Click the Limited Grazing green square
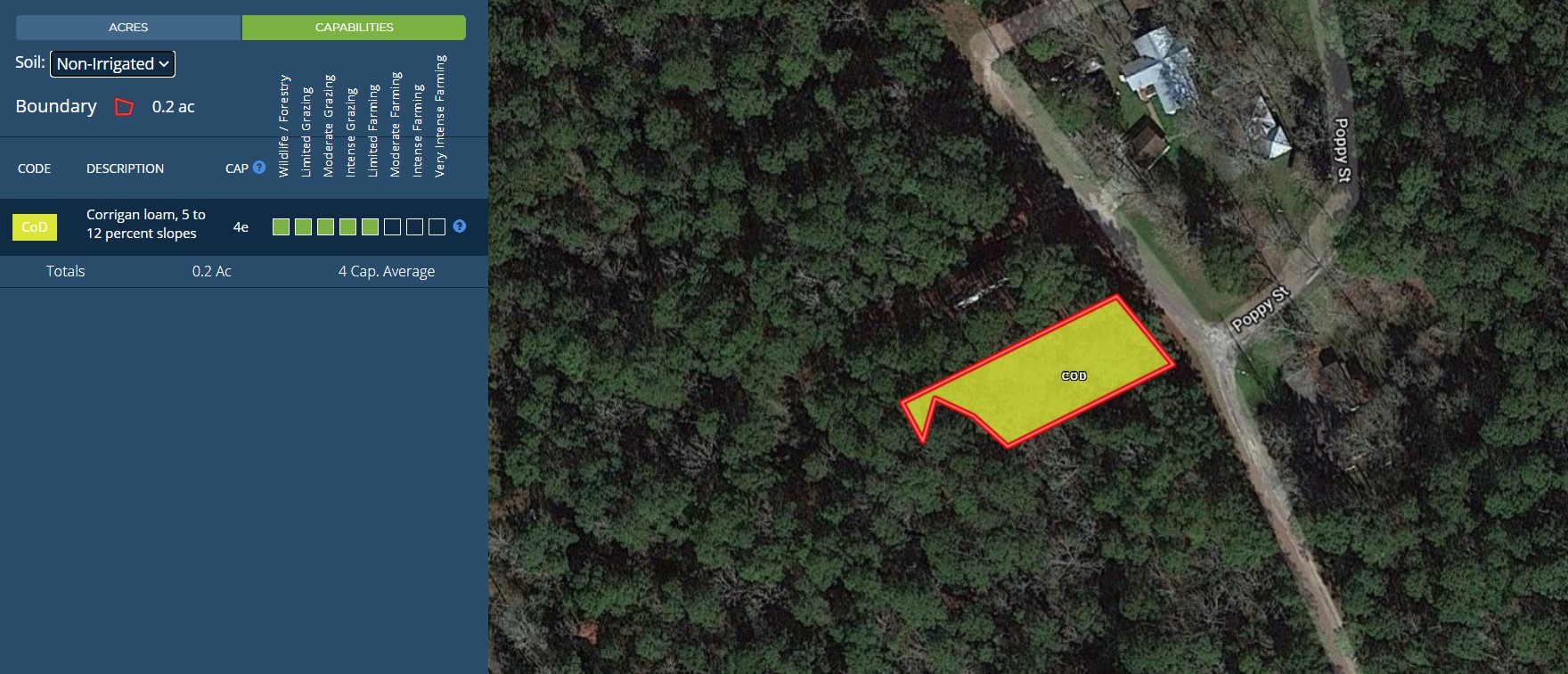 [x=303, y=227]
